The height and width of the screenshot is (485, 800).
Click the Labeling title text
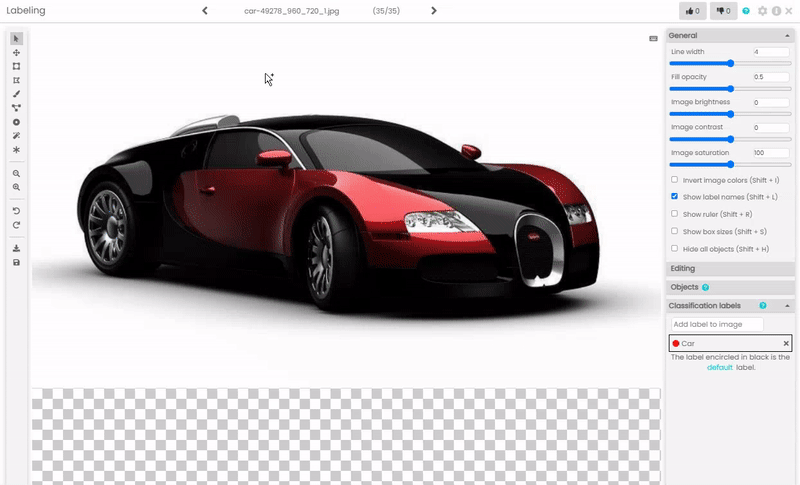click(26, 10)
